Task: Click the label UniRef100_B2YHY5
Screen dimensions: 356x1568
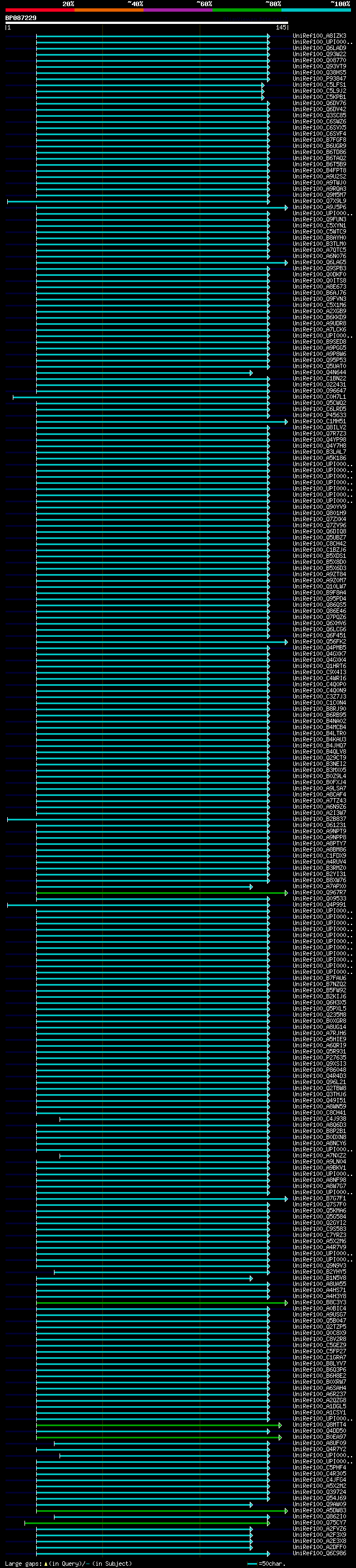Action: point(319,1272)
